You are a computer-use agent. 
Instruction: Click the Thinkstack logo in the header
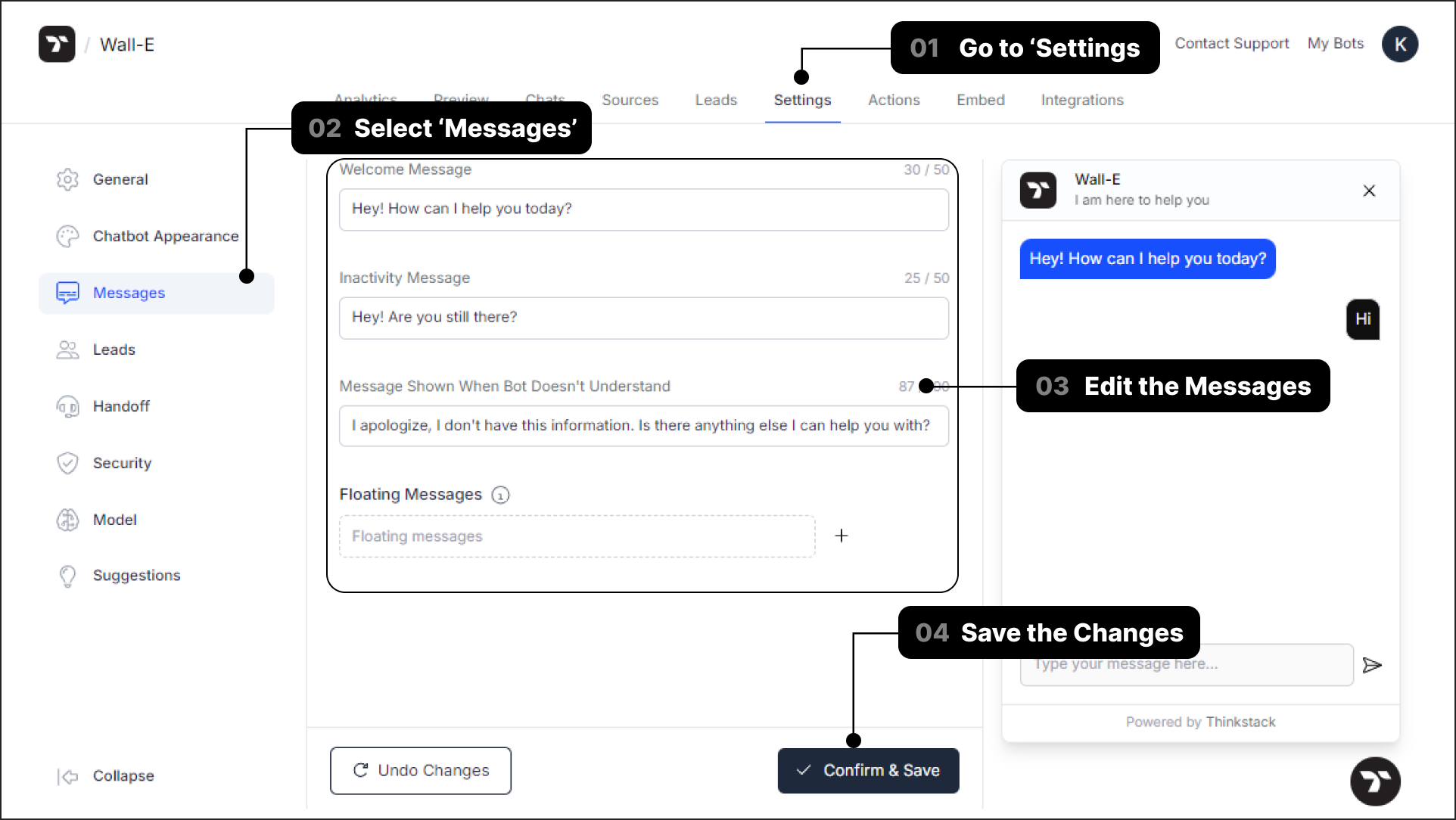point(57,45)
